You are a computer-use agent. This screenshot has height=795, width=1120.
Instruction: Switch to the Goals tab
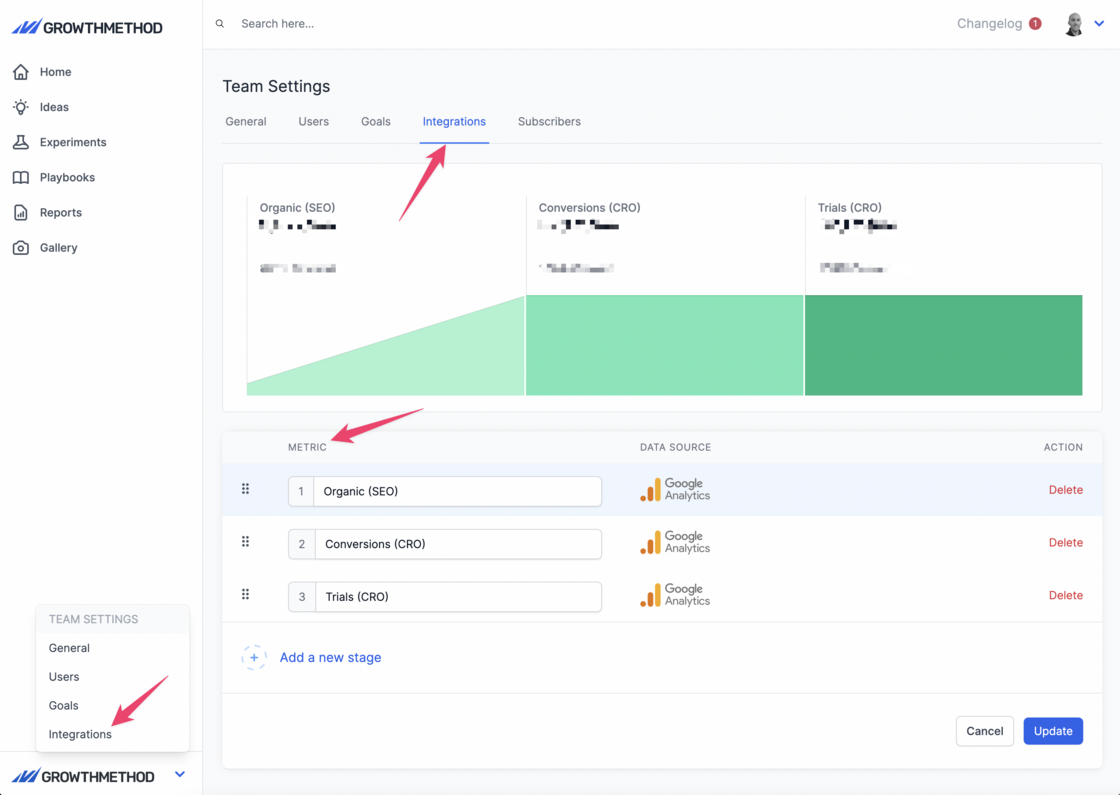point(376,121)
